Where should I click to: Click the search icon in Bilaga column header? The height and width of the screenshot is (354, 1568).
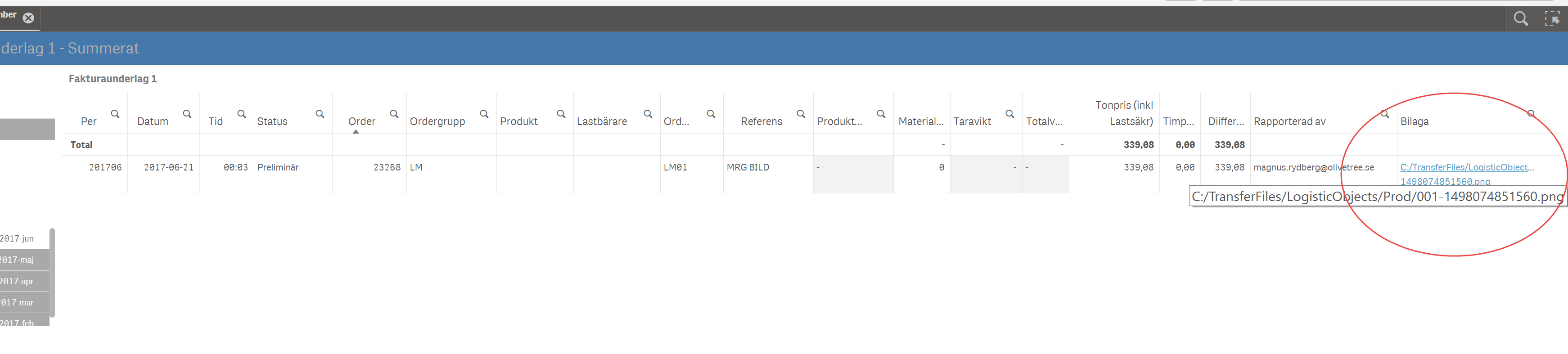(1532, 114)
